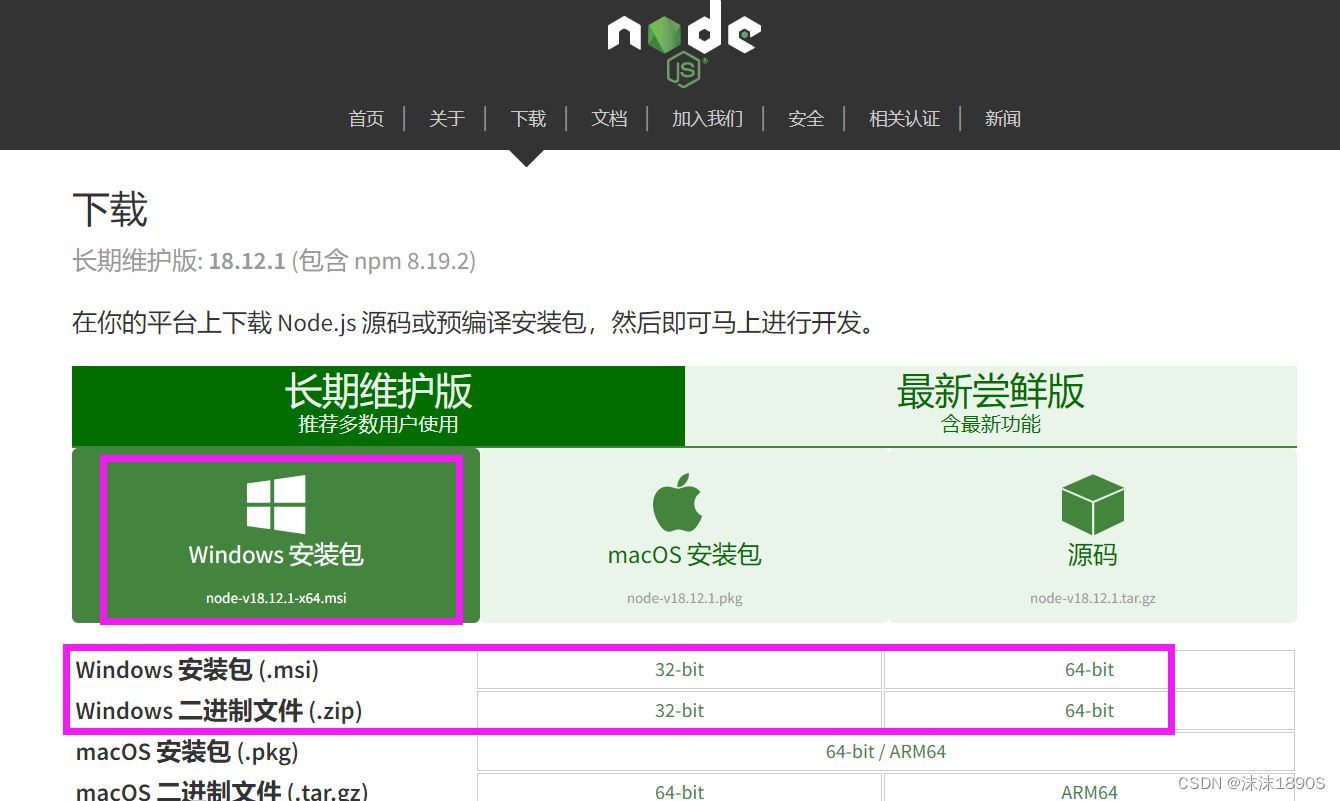
Task: Switch to the 最新尝鲜版 tab
Action: point(991,405)
